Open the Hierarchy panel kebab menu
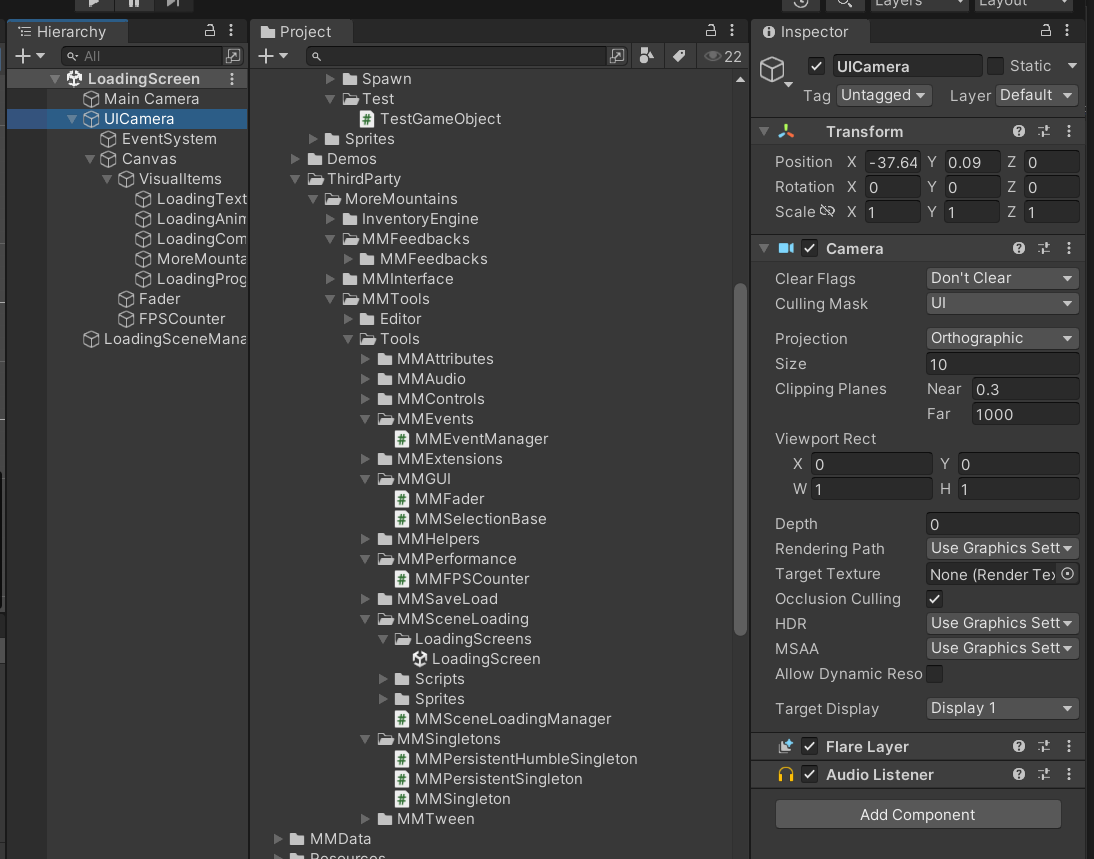The image size is (1094, 859). 232,31
